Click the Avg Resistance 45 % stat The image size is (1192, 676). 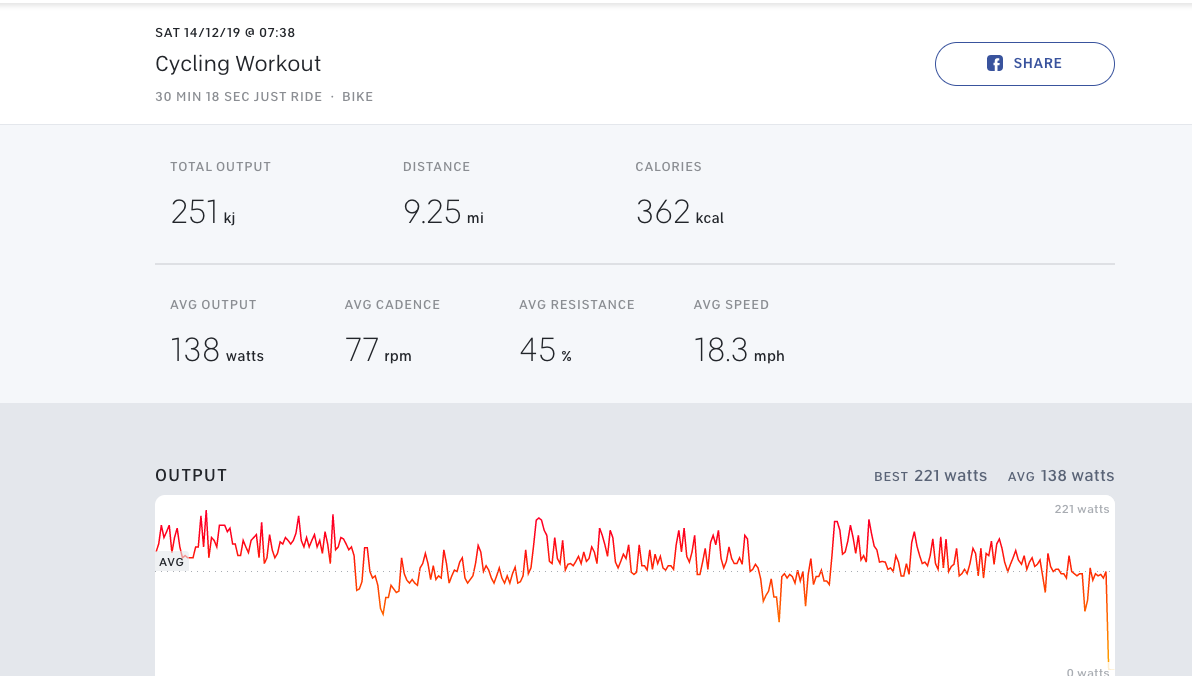coord(545,350)
